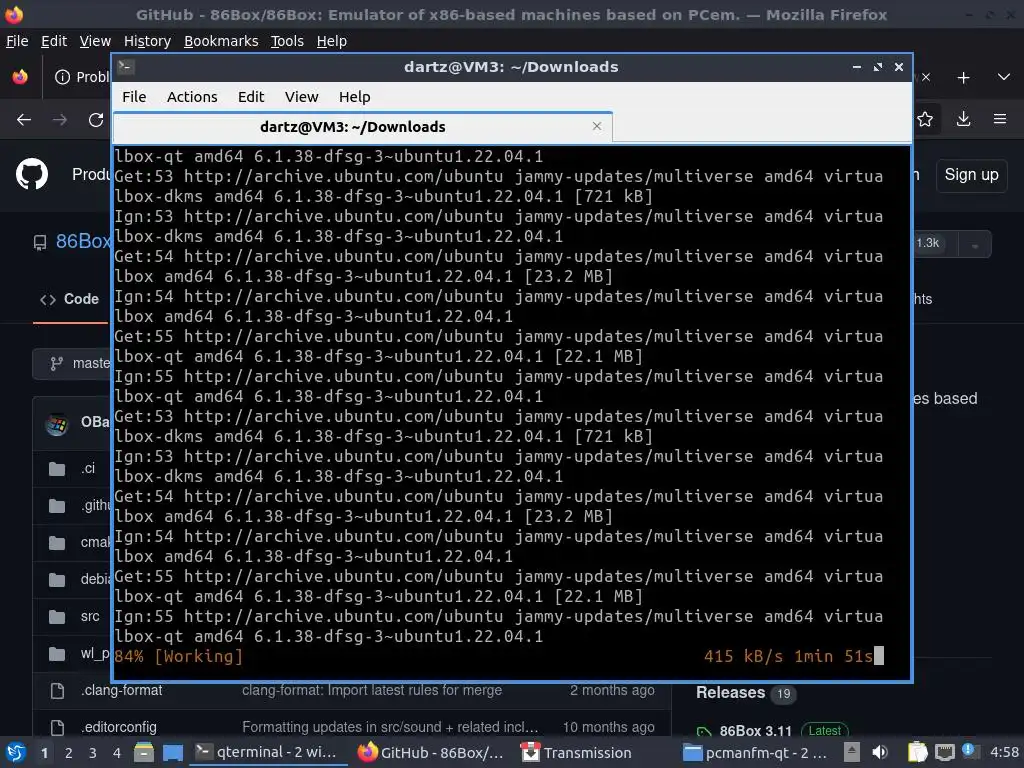
Task: Click the 4:58 taskbar clock
Action: pyautogui.click(x=1004, y=753)
